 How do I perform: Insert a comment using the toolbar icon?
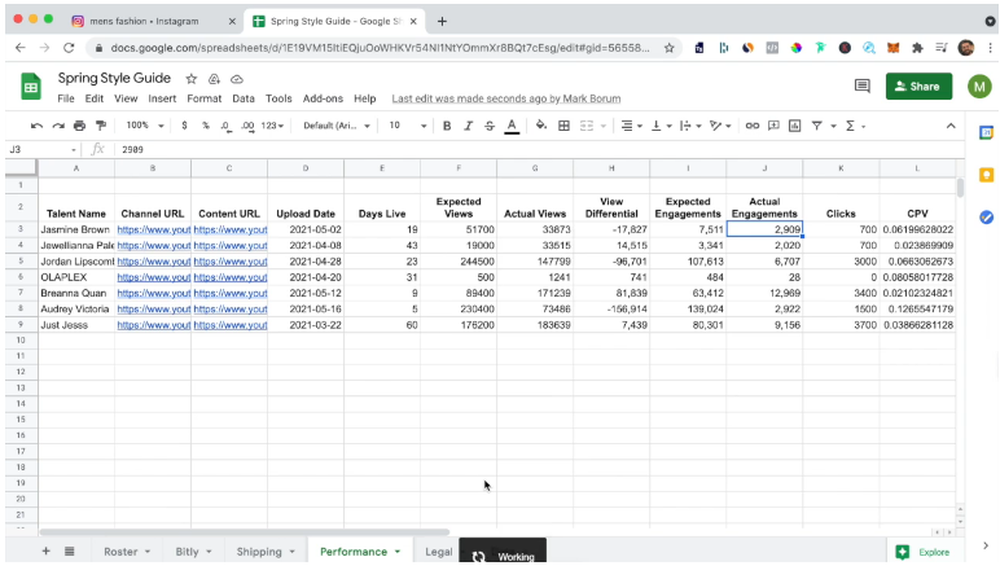pos(772,125)
